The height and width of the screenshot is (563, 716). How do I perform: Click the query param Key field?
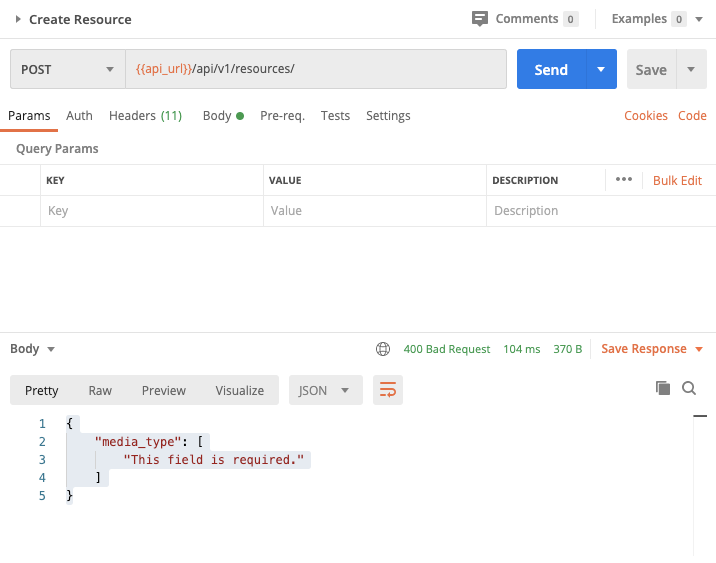(x=152, y=211)
